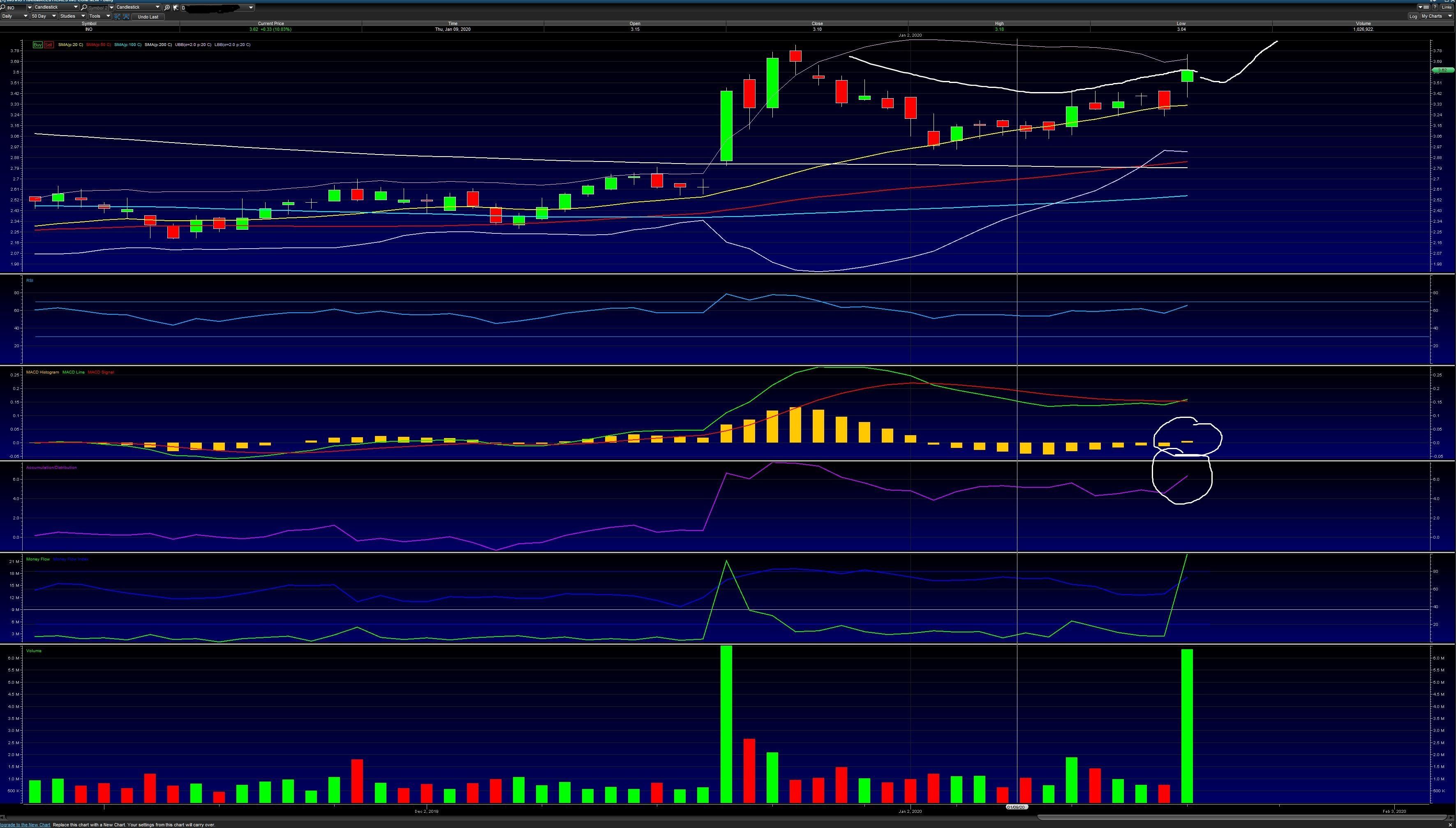Viewport: 1456px width, 828px height.
Task: Select the crosshair pointer tool icon
Action: [175, 8]
